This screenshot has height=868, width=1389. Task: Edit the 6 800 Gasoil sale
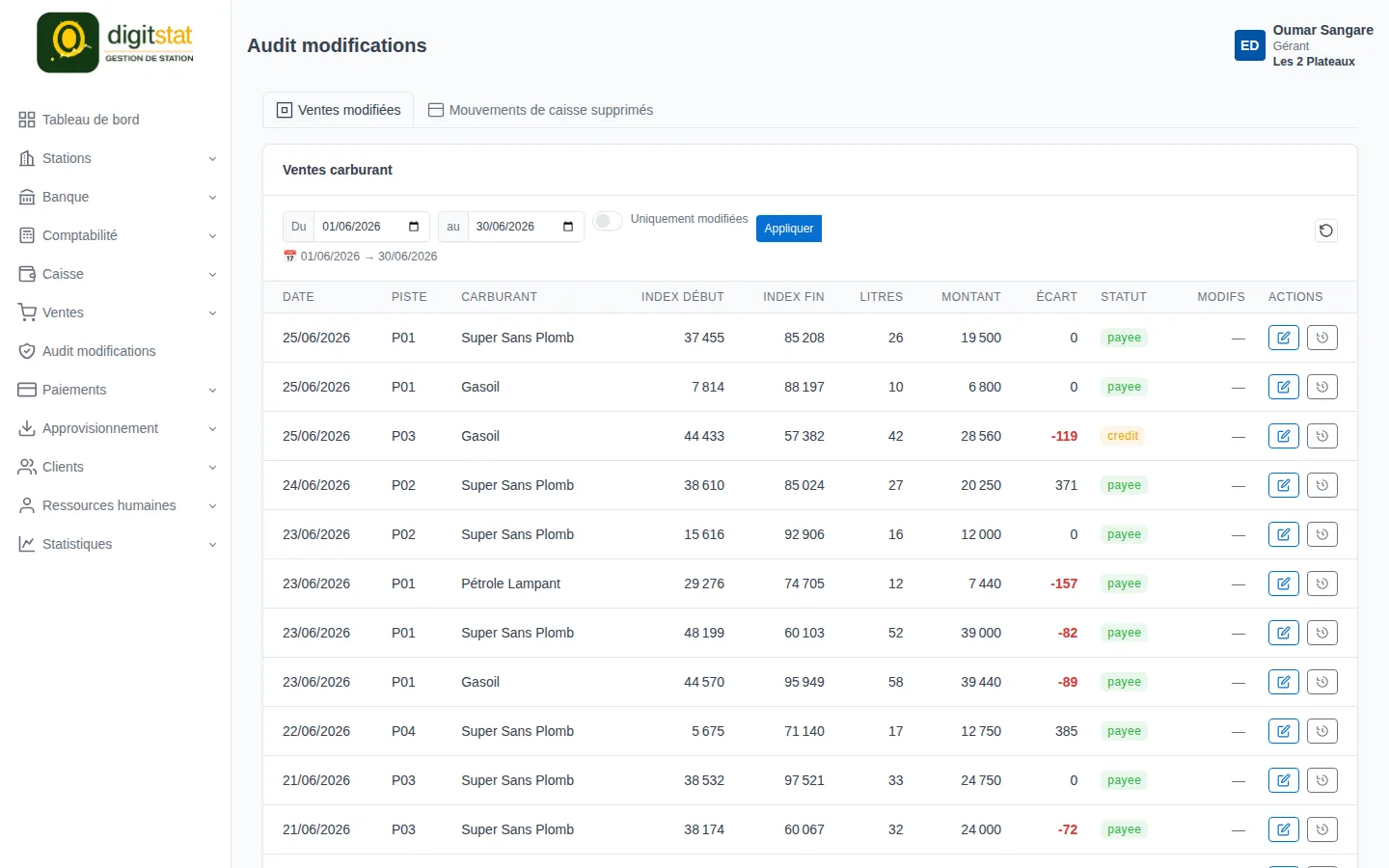(1284, 387)
